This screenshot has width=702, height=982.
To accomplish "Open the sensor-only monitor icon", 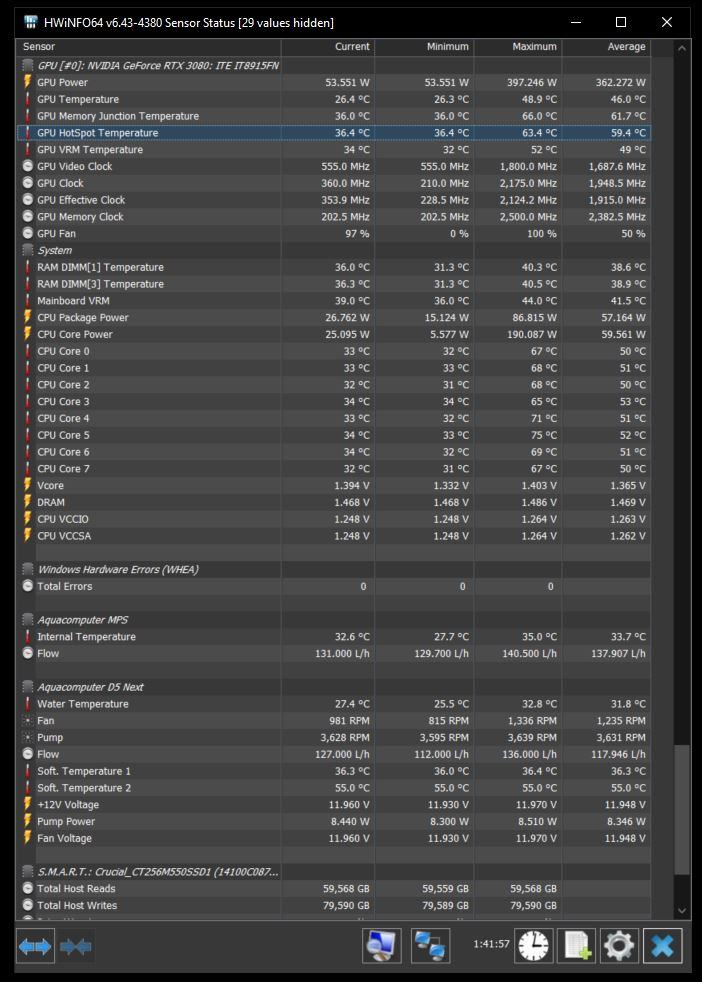I will tap(382, 946).
